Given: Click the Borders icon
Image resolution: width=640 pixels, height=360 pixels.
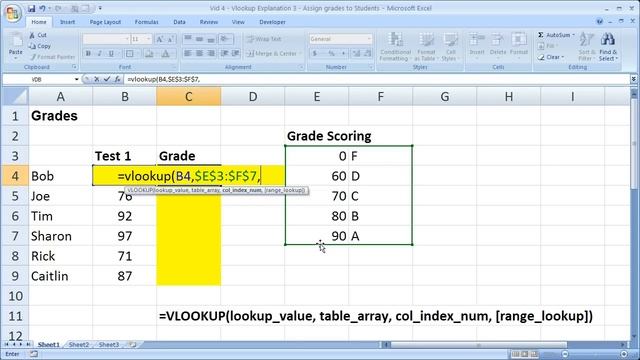Looking at the screenshot, I should 129,53.
